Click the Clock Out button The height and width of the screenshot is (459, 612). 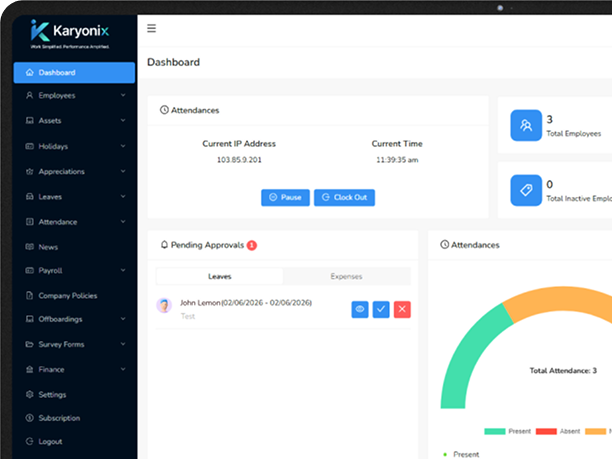[x=344, y=197]
